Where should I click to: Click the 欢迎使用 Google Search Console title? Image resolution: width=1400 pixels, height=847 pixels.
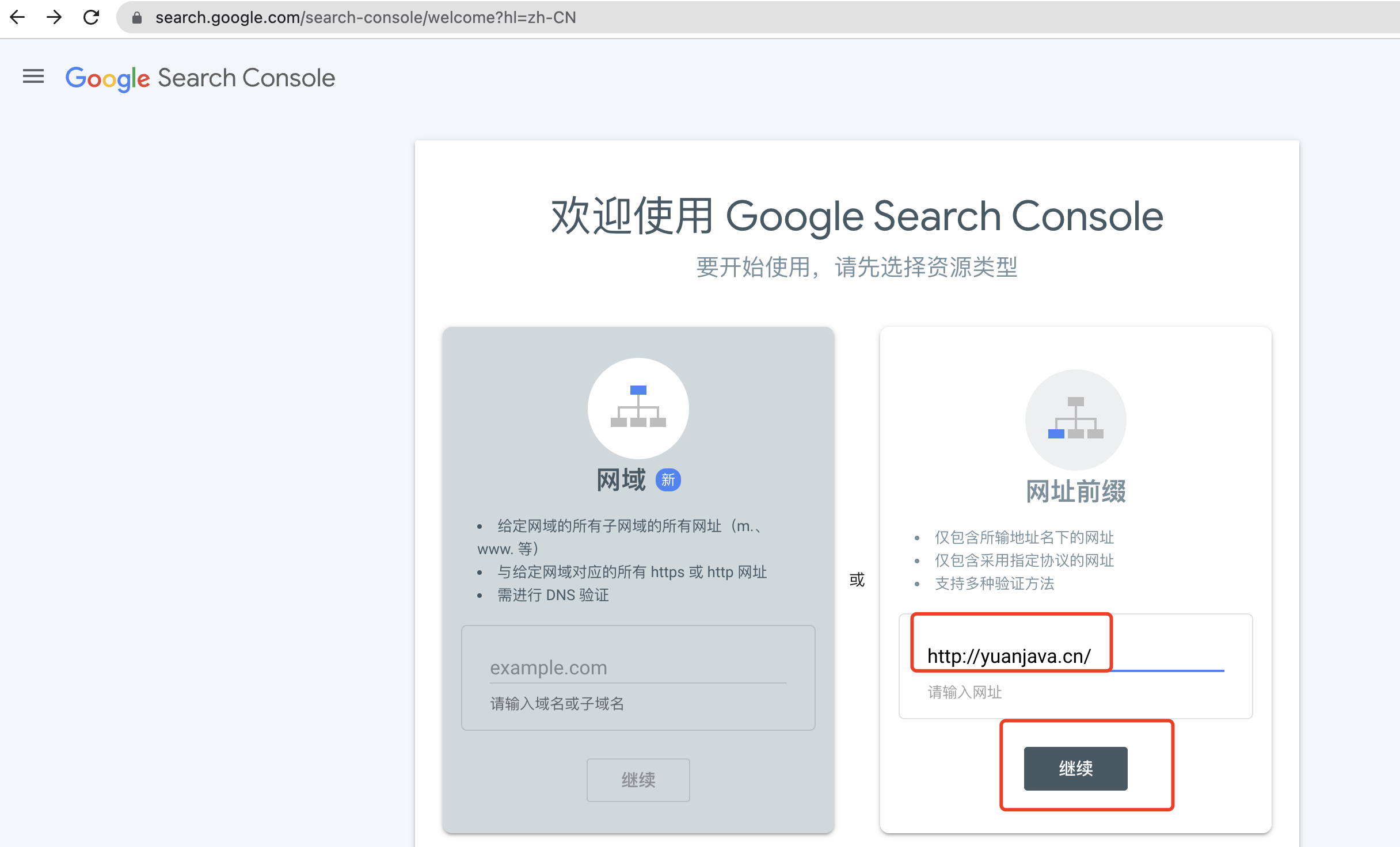pos(857,216)
